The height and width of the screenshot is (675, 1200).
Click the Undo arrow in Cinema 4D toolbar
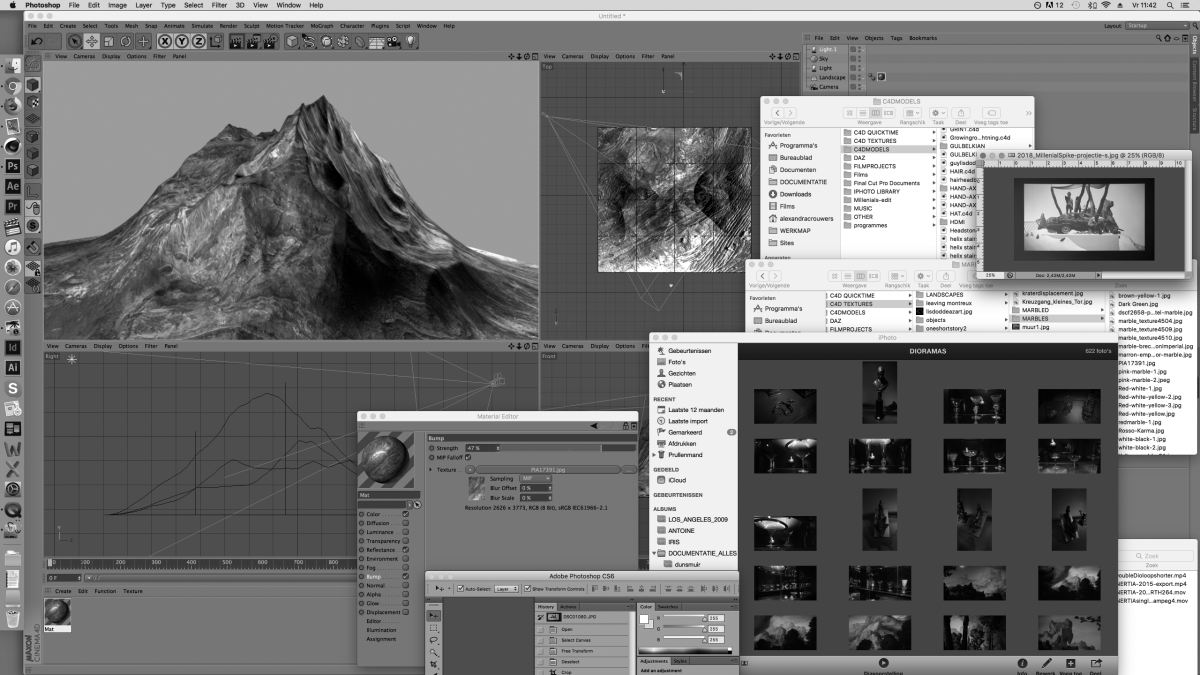pos(36,41)
